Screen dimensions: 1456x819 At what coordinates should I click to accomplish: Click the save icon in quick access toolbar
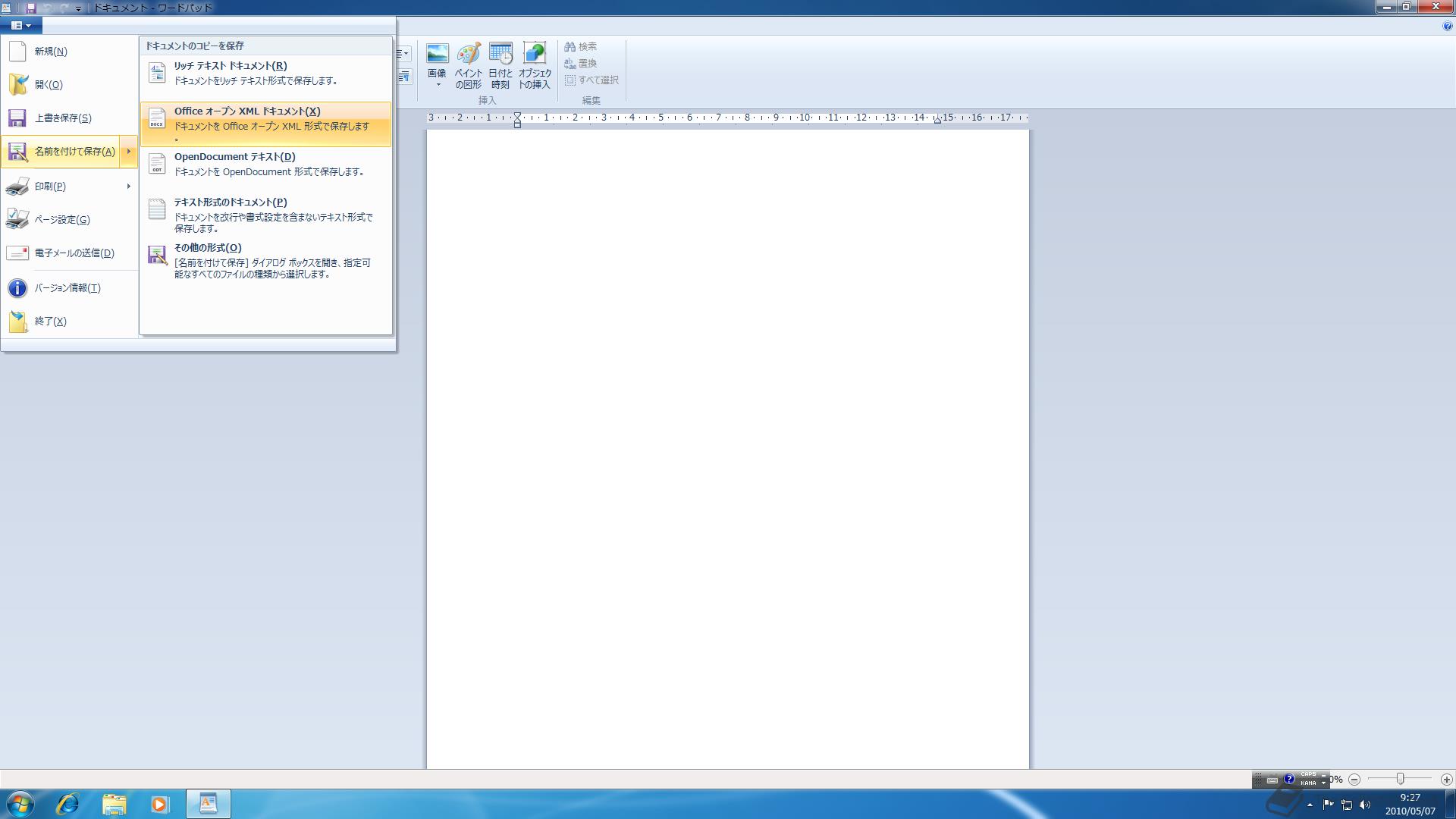tap(31, 8)
